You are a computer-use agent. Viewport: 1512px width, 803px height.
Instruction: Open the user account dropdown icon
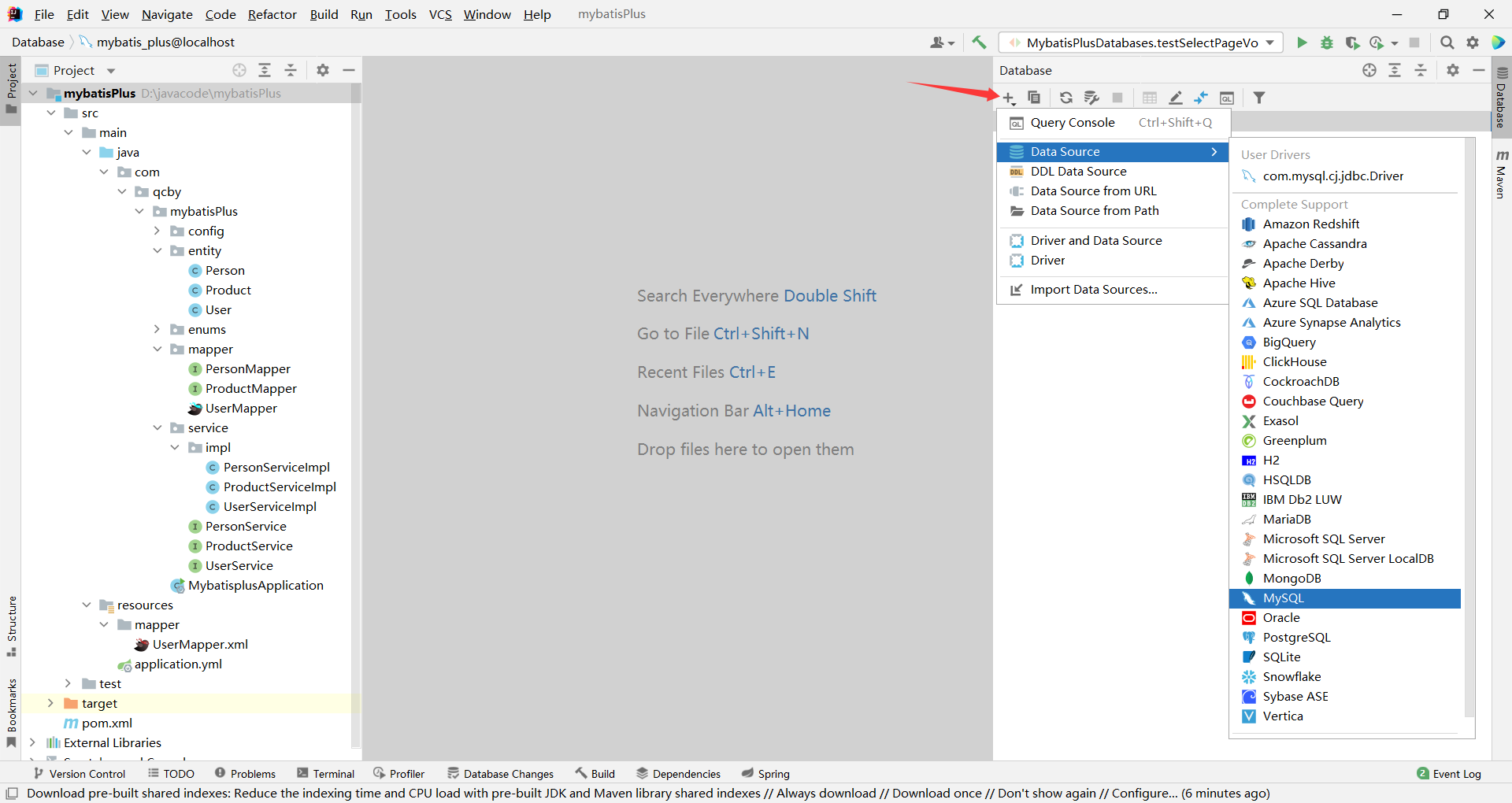point(942,43)
